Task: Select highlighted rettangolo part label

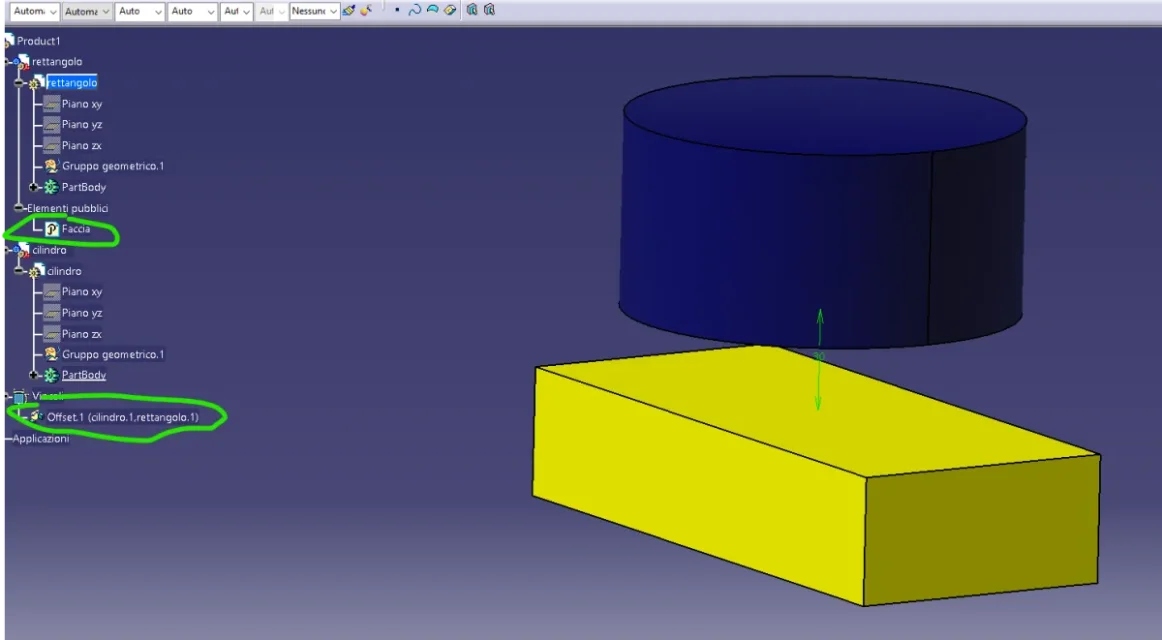Action: point(72,83)
